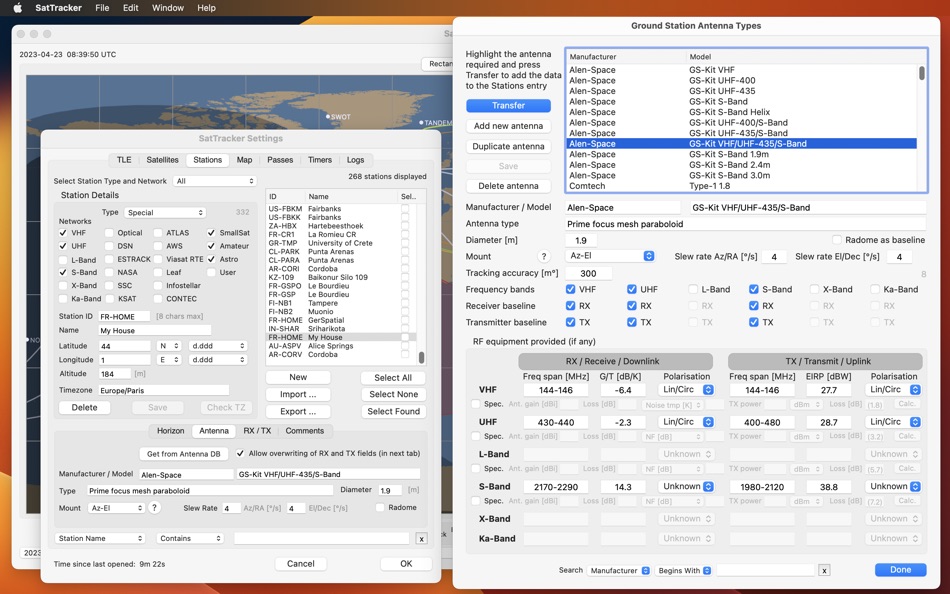Click the Select All button

(x=393, y=378)
